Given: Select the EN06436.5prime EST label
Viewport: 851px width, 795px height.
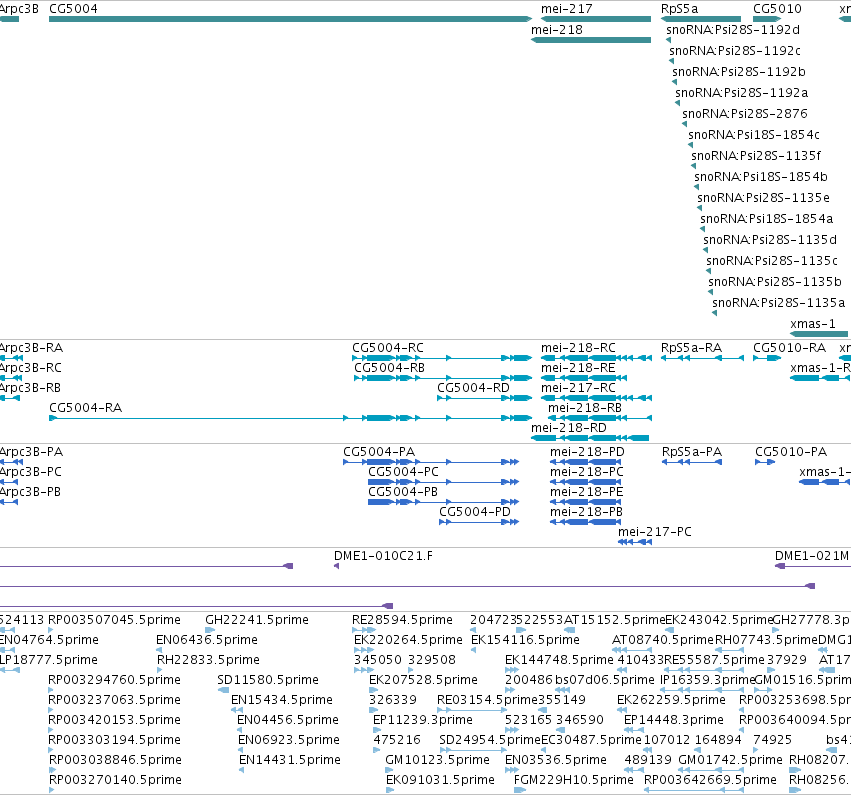Looking at the screenshot, I should click(x=206, y=640).
